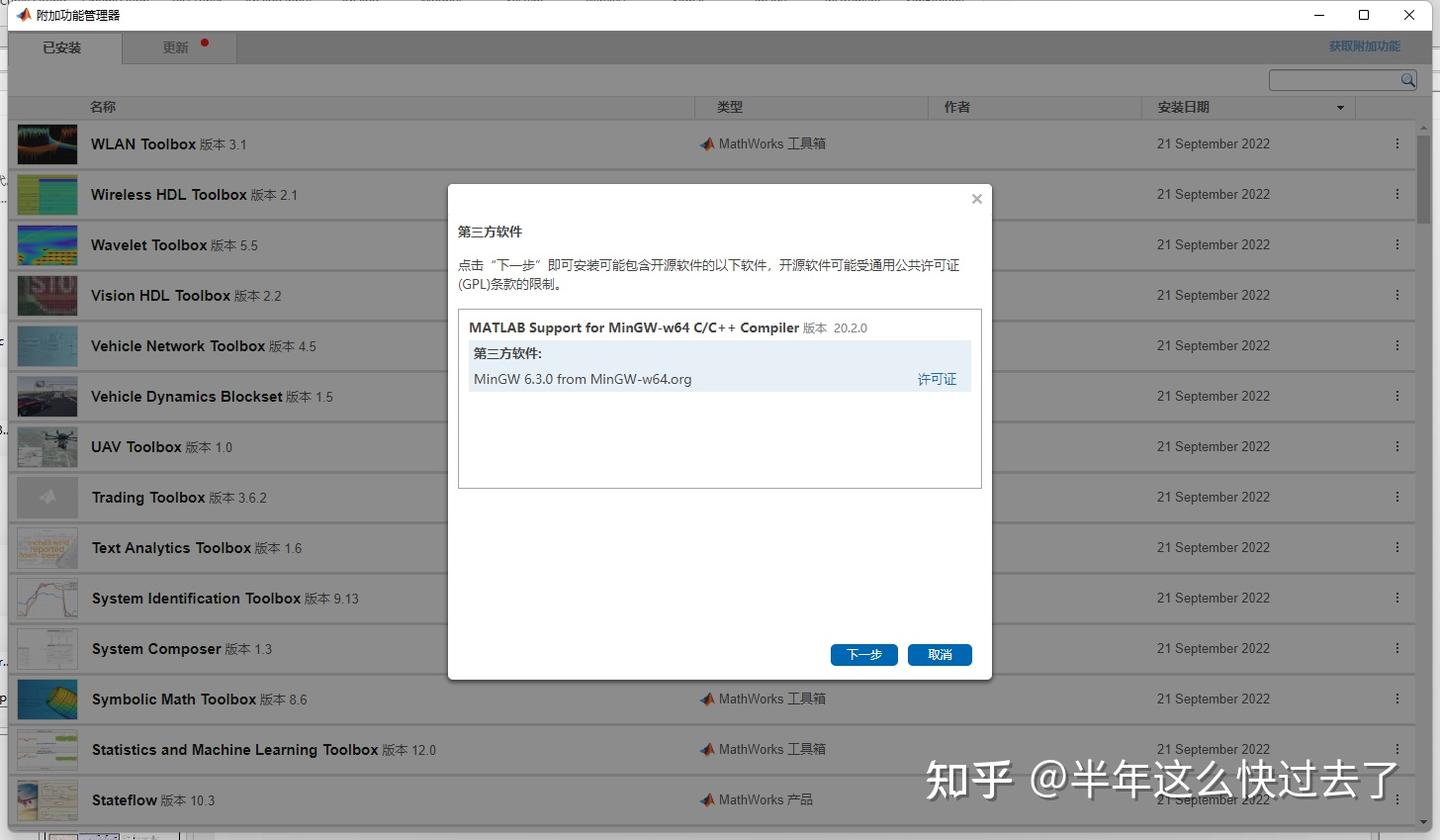
Task: Open the WLAN Toolbox thumbnail icon
Action: (x=46, y=143)
